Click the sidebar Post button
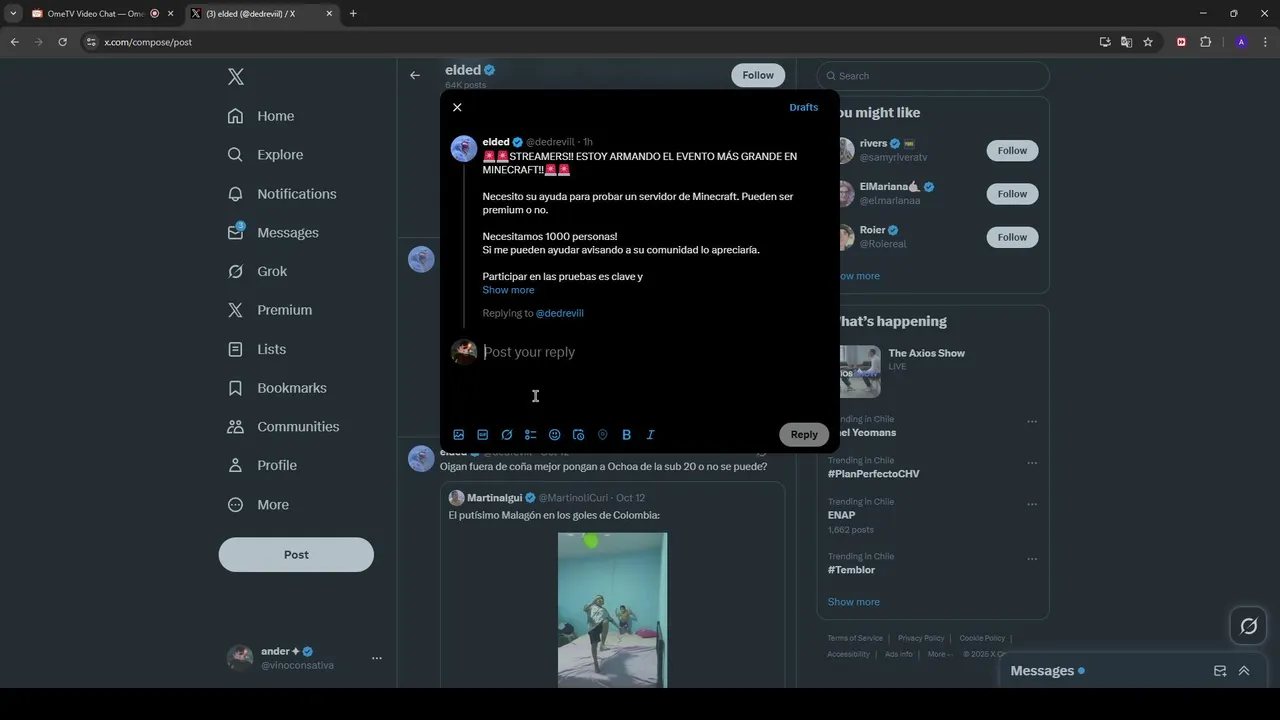Viewport: 1280px width, 720px height. [296, 555]
